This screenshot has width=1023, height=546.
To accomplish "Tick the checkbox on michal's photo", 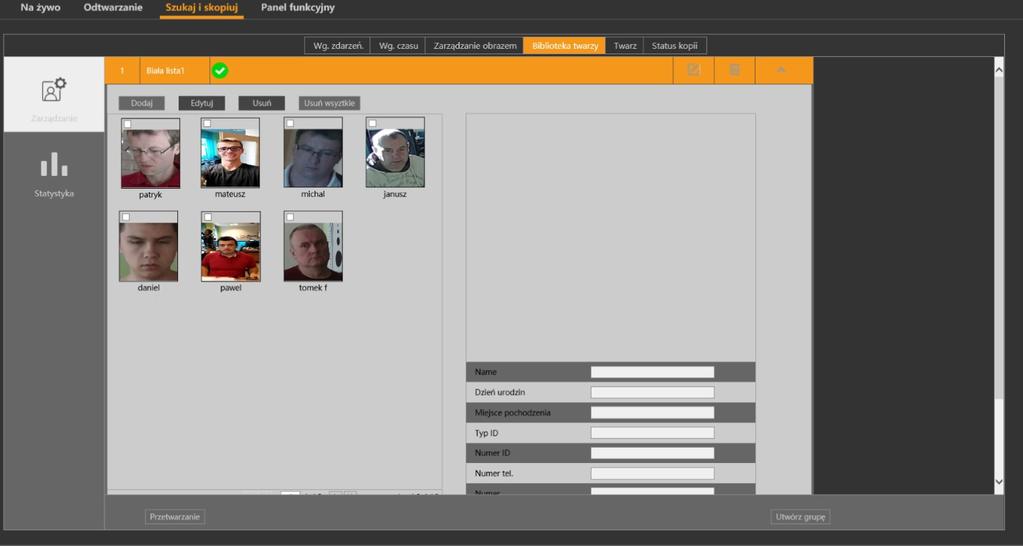I will 290,124.
